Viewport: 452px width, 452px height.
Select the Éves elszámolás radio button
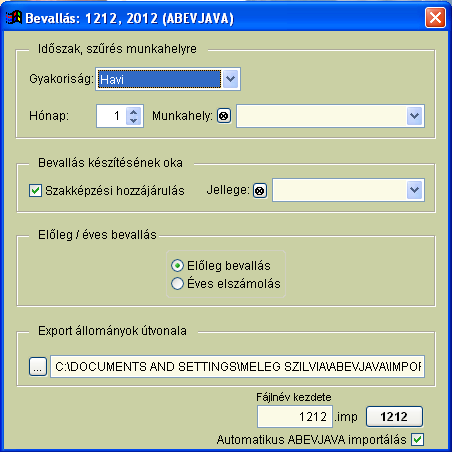[177, 284]
